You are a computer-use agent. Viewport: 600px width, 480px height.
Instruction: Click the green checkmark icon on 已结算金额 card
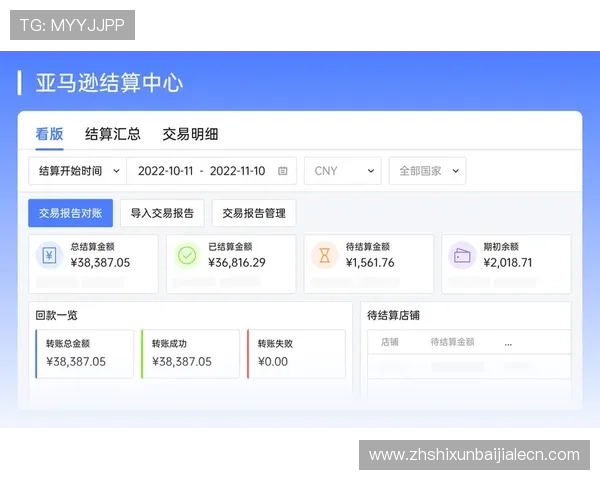tap(187, 255)
